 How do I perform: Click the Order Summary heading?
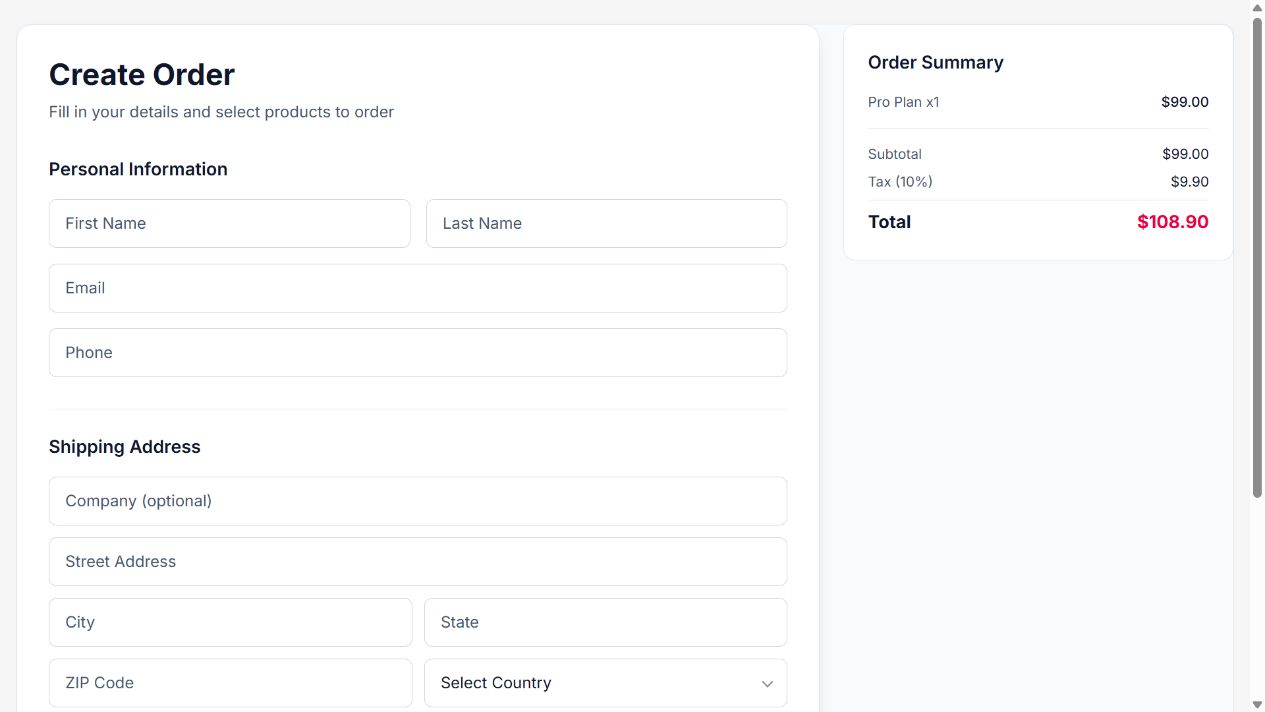[x=936, y=62]
